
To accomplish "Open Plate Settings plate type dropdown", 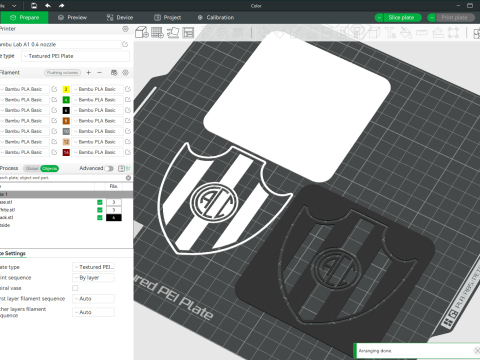I will (x=93, y=267).
